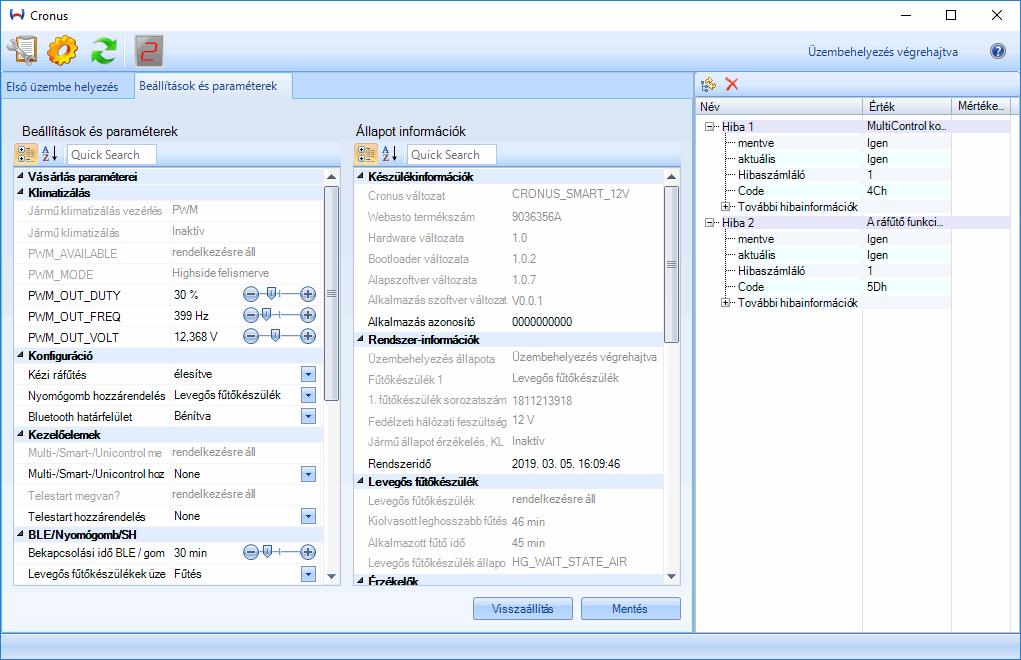Expand További hibainformációk under Hiba 1
The width and height of the screenshot is (1021, 660).
click(x=725, y=207)
